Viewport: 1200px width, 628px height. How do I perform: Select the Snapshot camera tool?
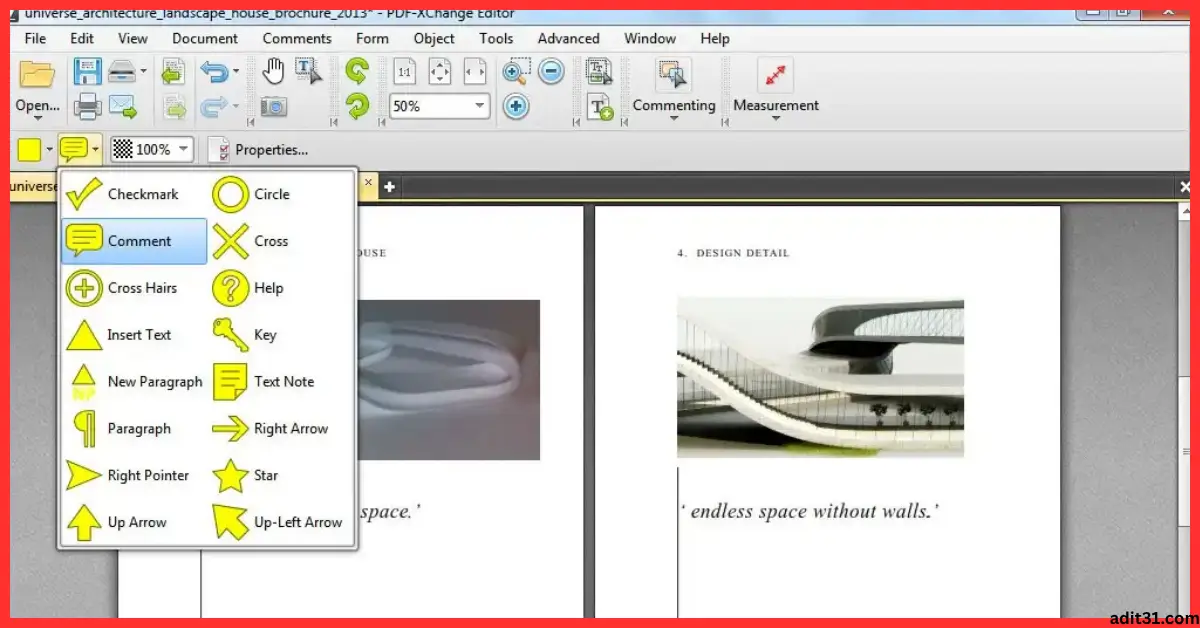coord(274,105)
